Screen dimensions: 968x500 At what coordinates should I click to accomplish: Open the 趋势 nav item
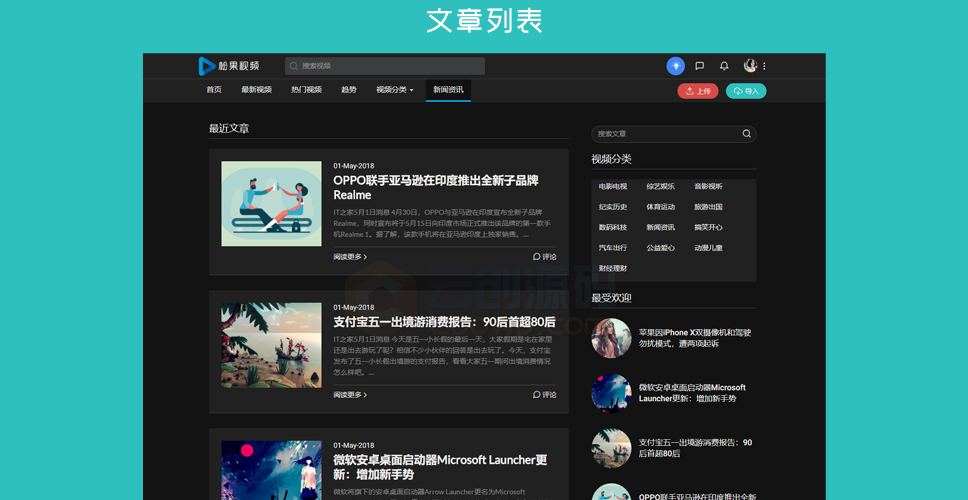pos(349,90)
